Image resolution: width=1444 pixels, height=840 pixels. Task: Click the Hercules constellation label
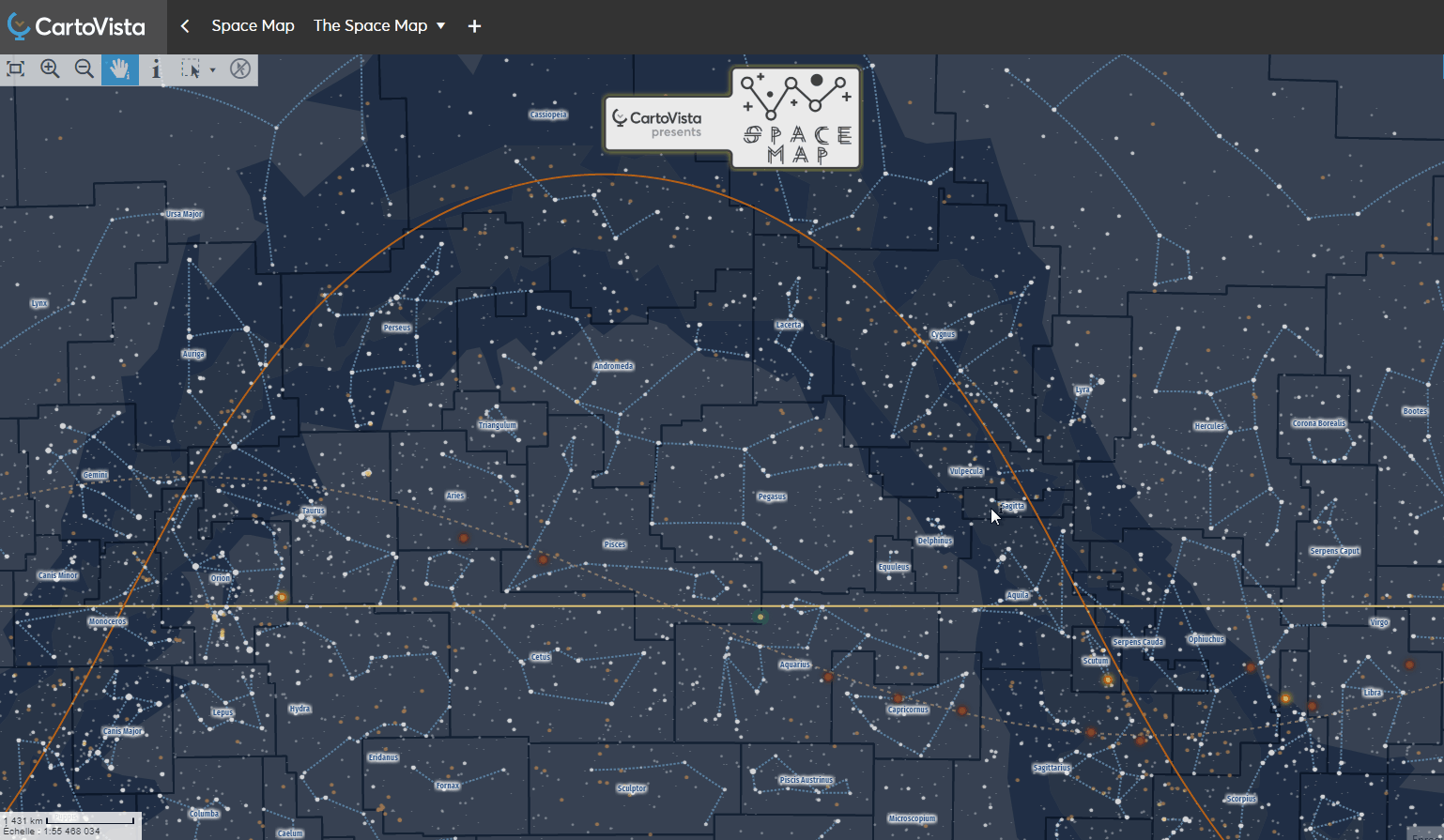[x=1209, y=426]
